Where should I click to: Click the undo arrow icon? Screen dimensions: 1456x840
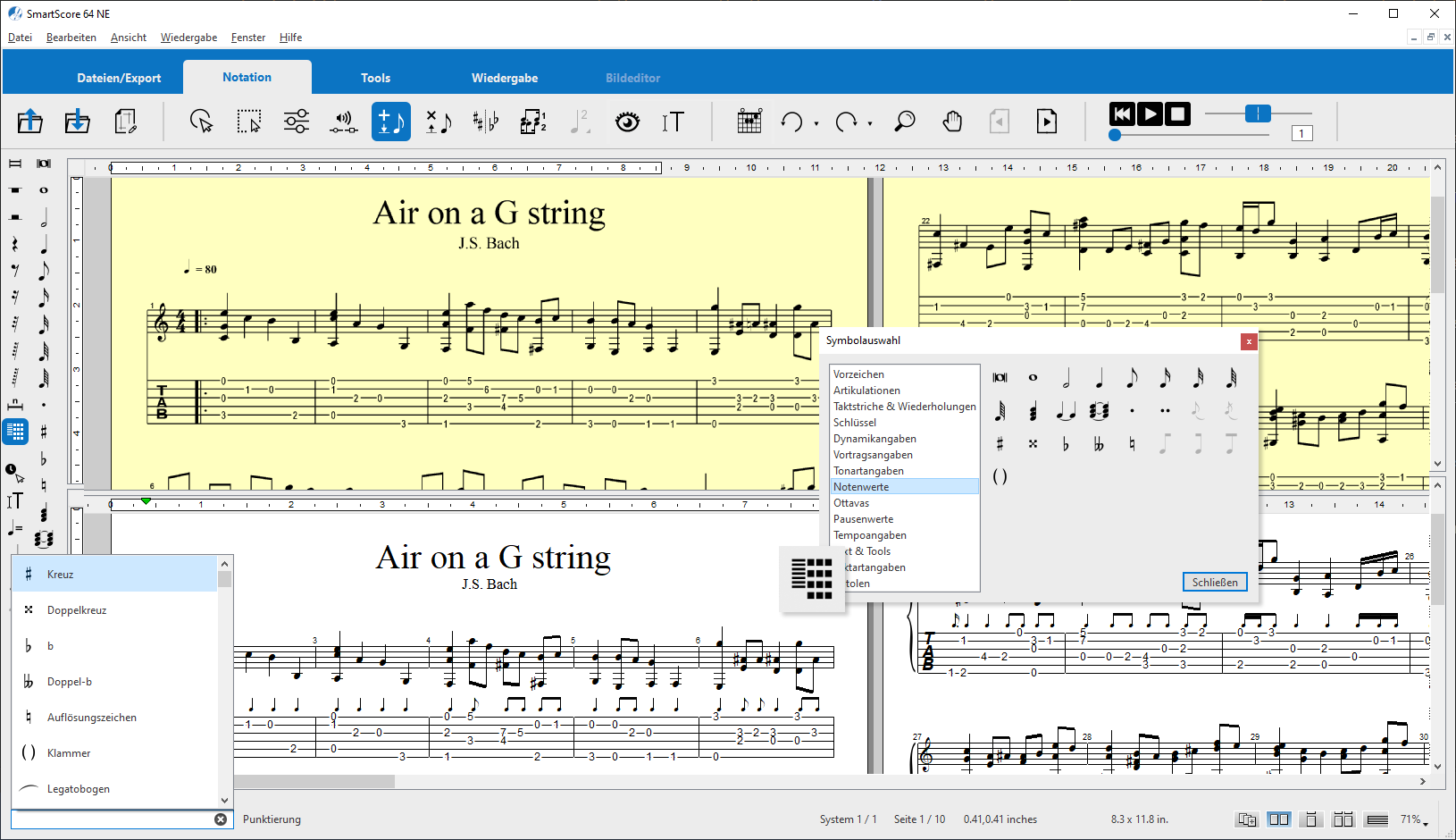791,122
